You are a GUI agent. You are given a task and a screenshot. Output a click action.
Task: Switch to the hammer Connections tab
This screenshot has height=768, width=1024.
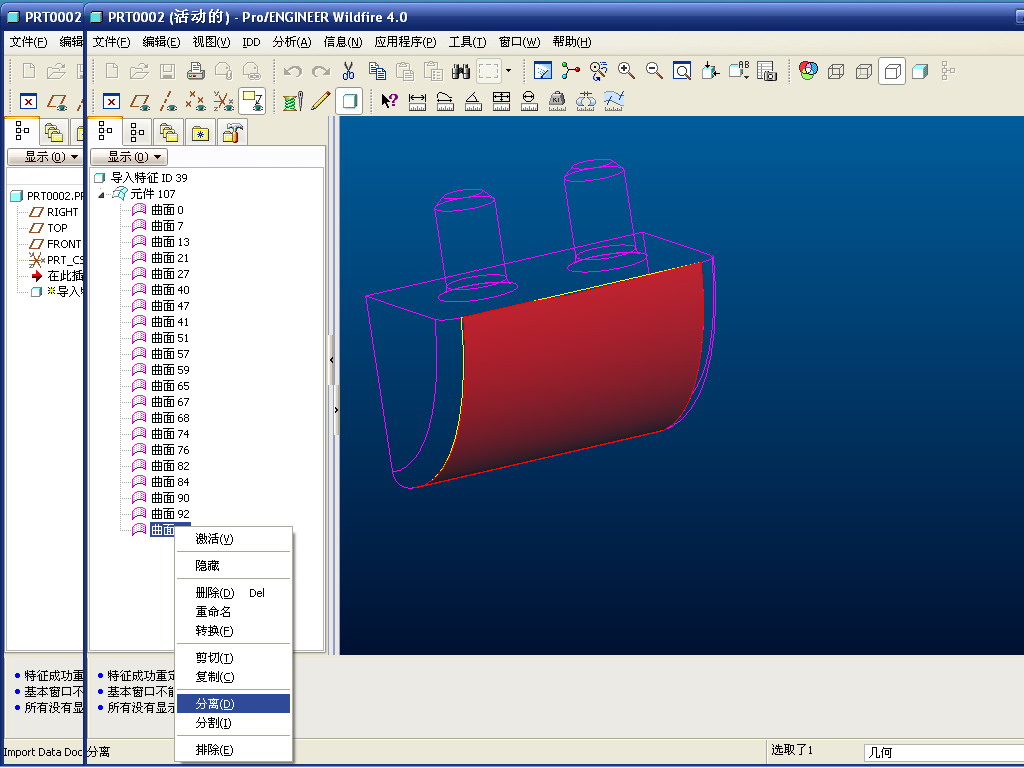tap(232, 133)
